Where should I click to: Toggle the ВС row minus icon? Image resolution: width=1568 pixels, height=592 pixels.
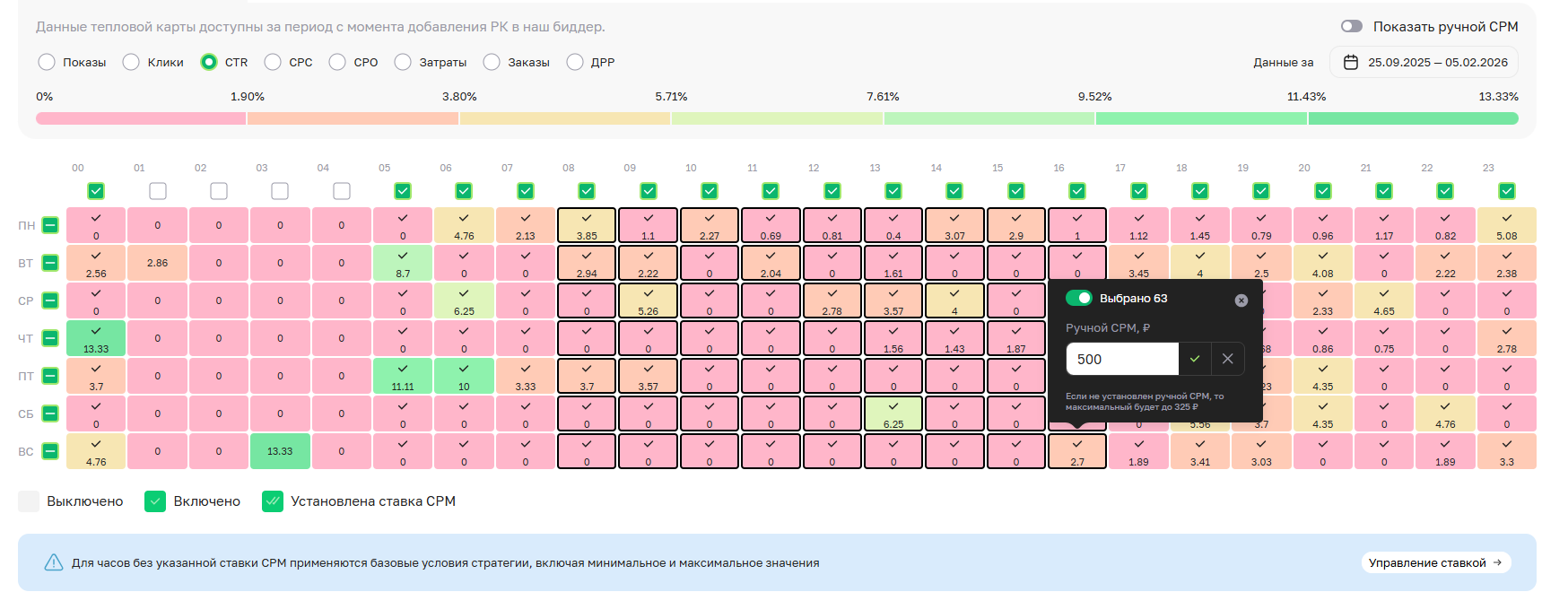coord(50,451)
